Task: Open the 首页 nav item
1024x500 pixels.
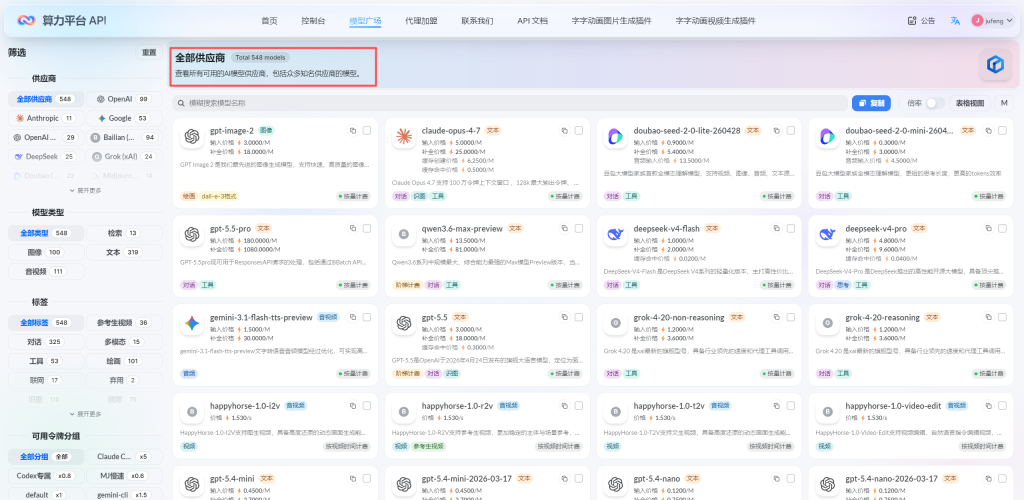Action: [x=269, y=21]
